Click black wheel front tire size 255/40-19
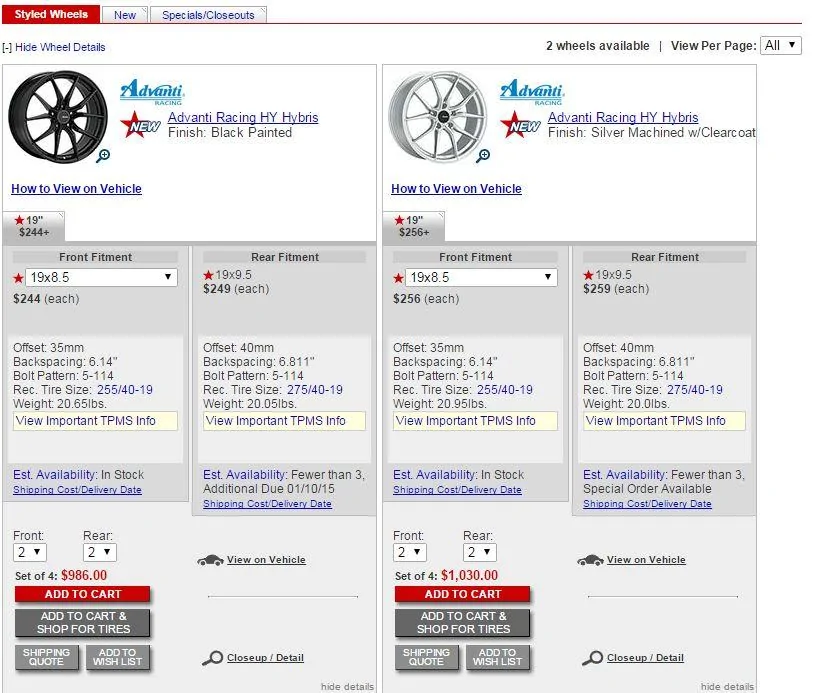Screen dimensions: 827x693 [x=125, y=390]
